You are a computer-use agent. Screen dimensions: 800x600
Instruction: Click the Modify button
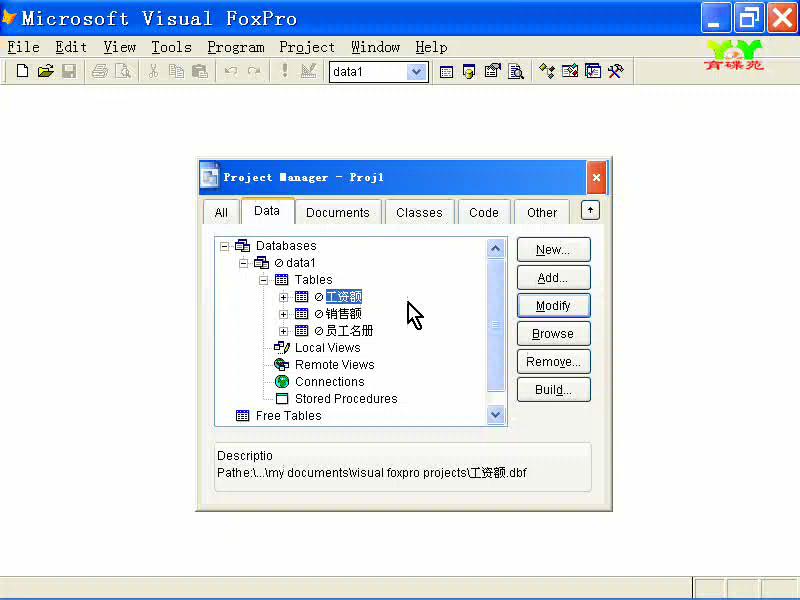tap(554, 306)
